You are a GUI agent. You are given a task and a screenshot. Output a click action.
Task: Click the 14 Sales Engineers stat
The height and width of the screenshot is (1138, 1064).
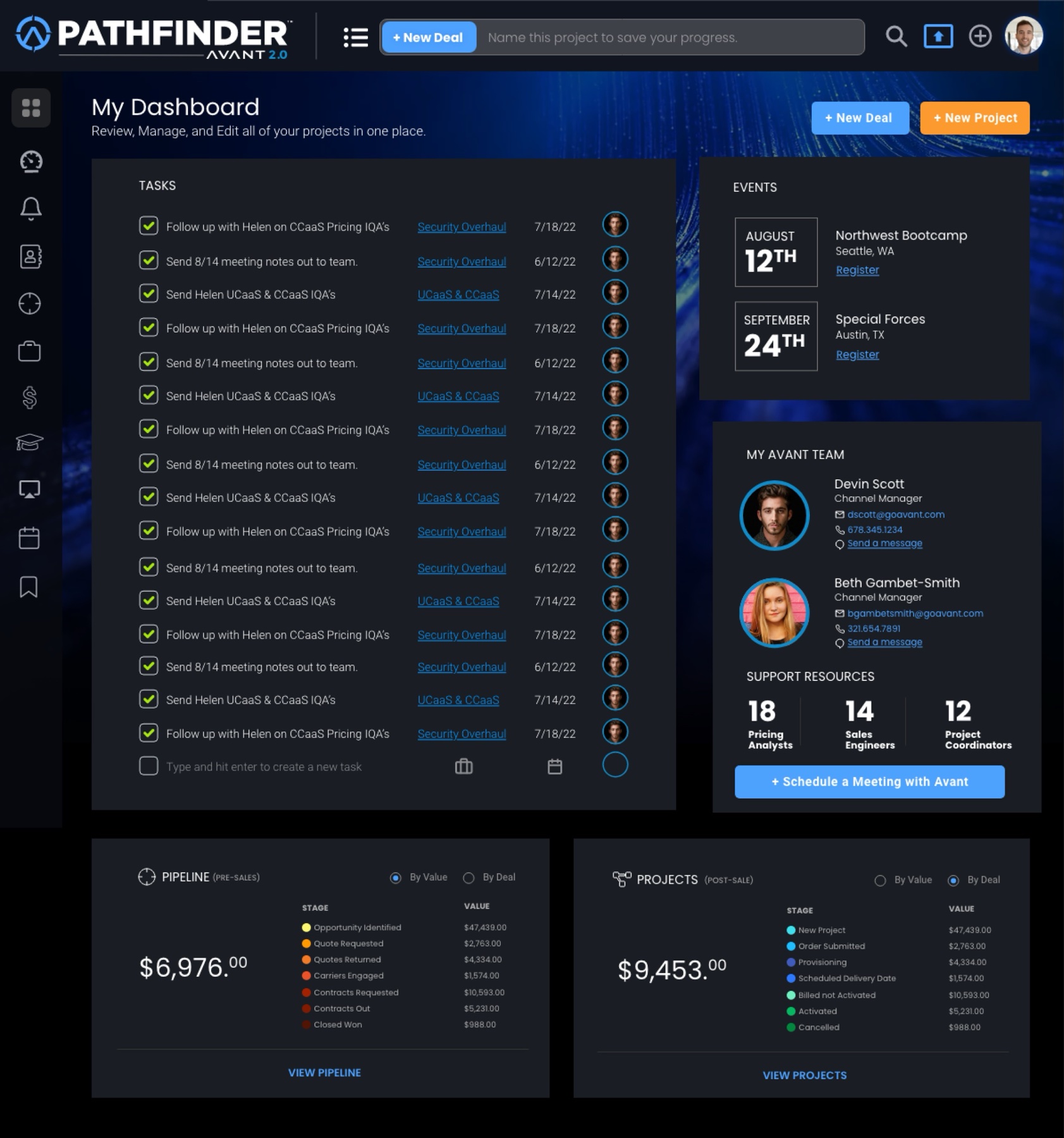point(869,724)
